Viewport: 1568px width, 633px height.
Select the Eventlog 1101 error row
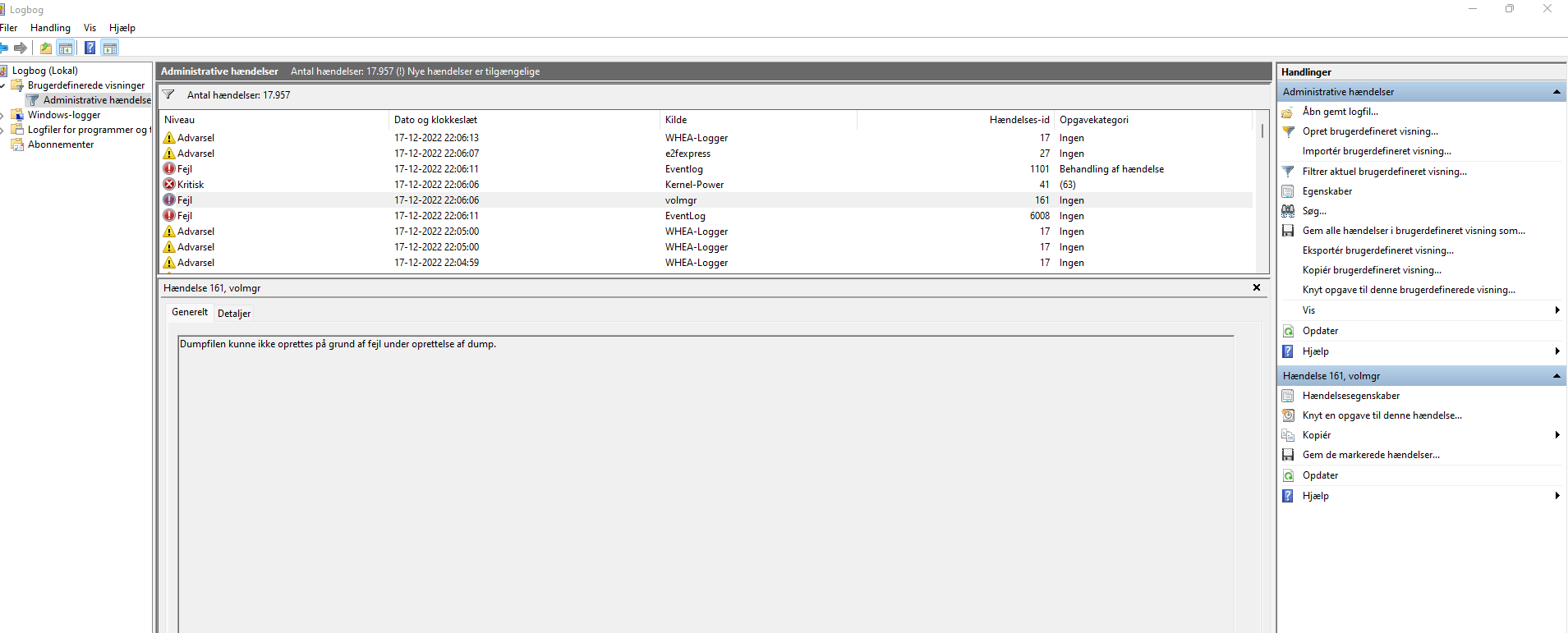(707, 169)
